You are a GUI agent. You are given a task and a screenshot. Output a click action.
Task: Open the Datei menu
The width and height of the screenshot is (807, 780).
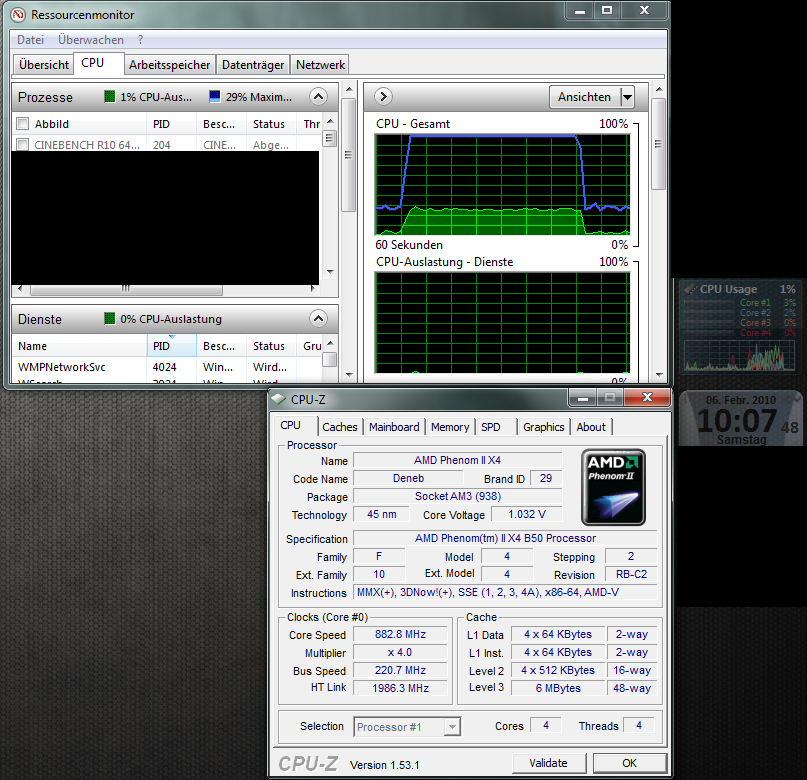point(30,40)
